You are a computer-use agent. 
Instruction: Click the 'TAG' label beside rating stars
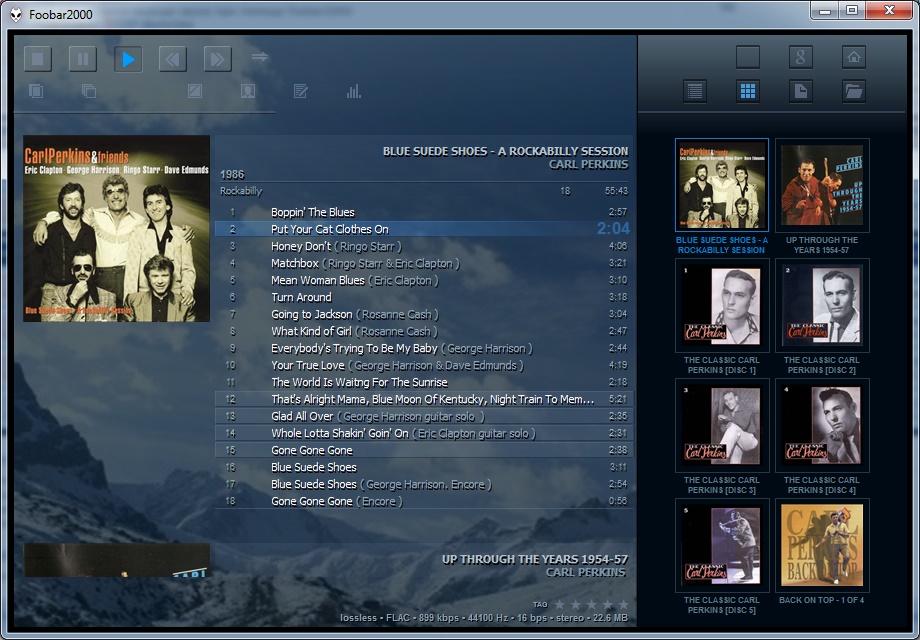click(x=540, y=604)
